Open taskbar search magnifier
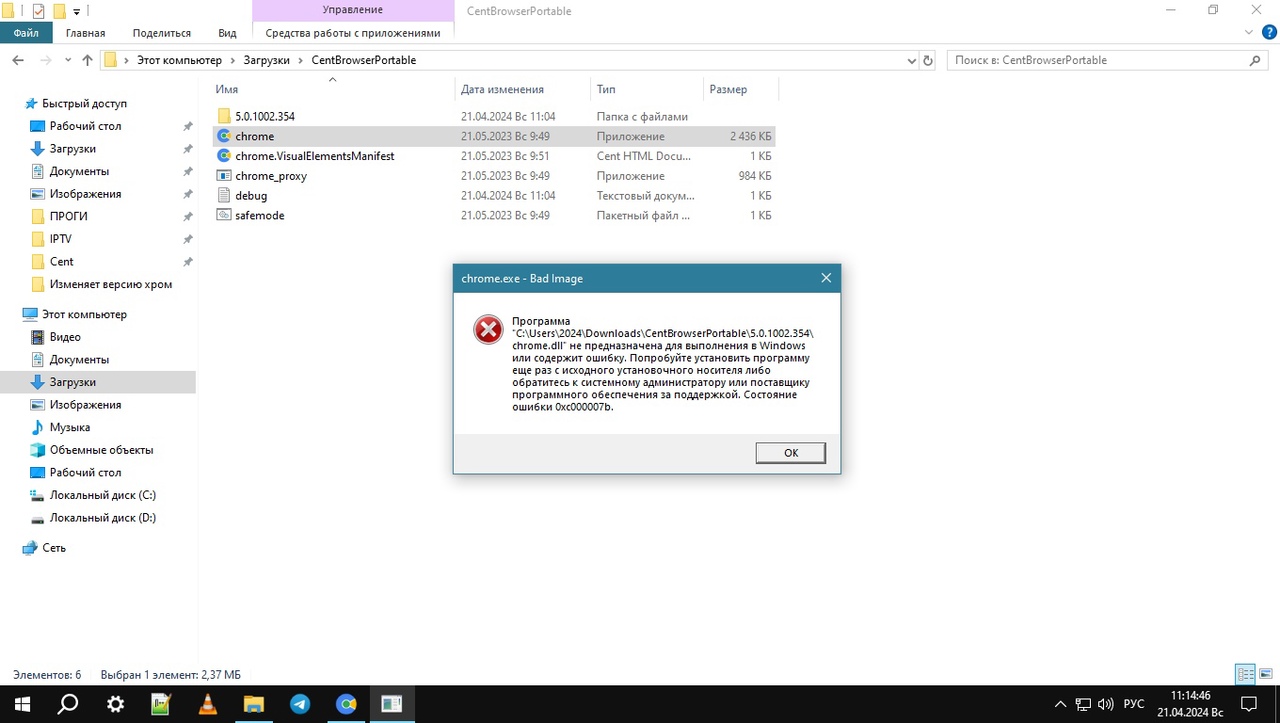This screenshot has height=723, width=1280. coord(68,704)
